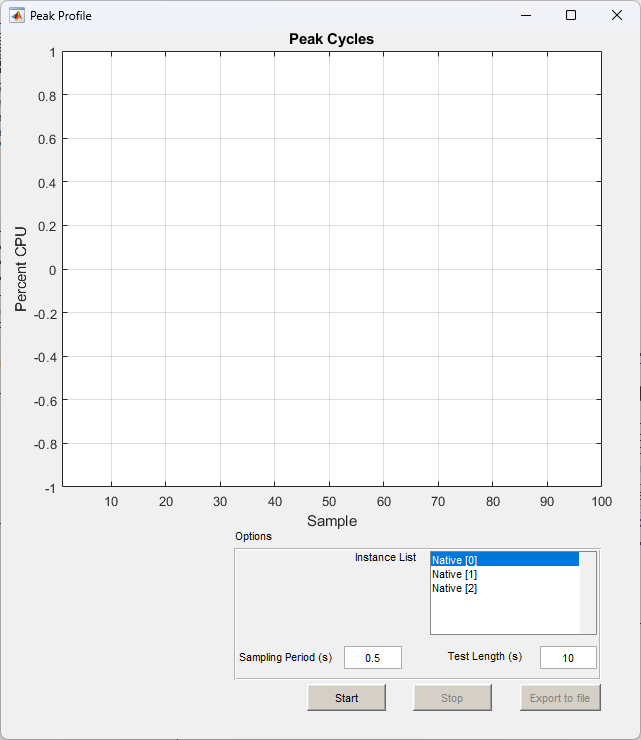641x740 pixels.
Task: Click the Peak Cycles plot title
Action: click(331, 39)
